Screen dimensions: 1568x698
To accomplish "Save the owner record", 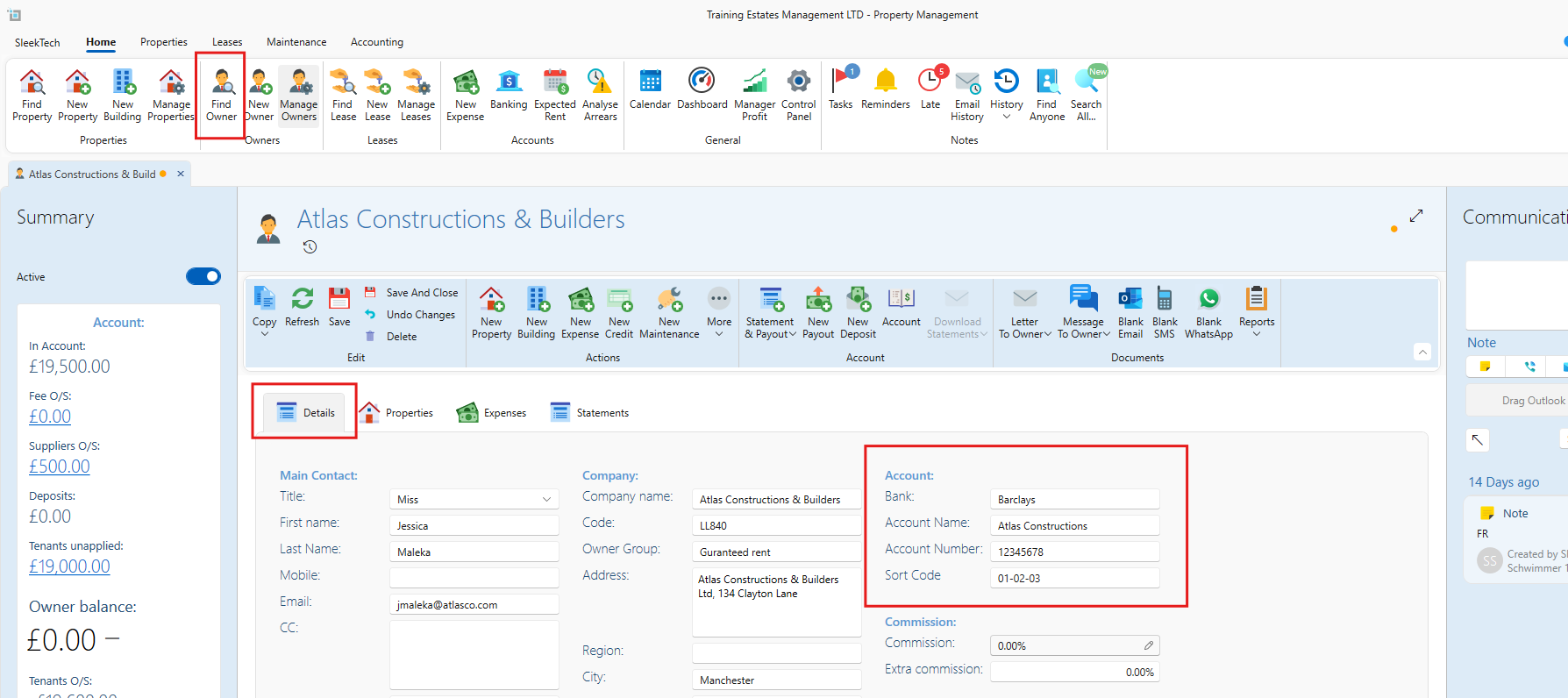I will [x=339, y=307].
